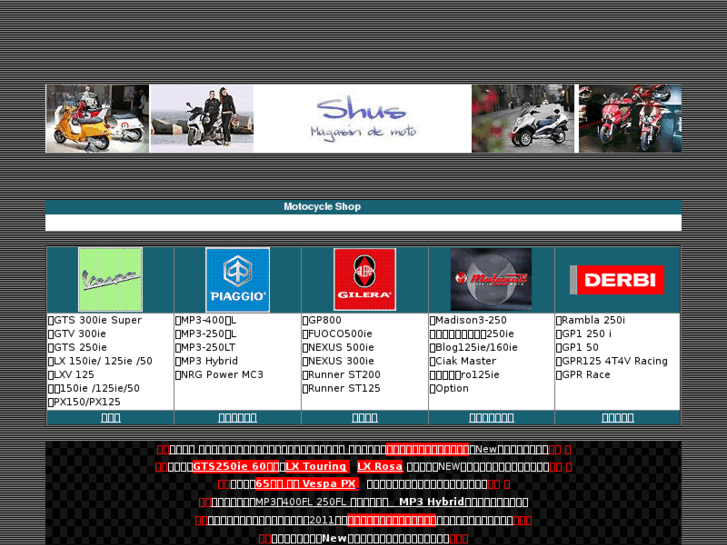Open the couple with scooter banner photo

point(202,119)
